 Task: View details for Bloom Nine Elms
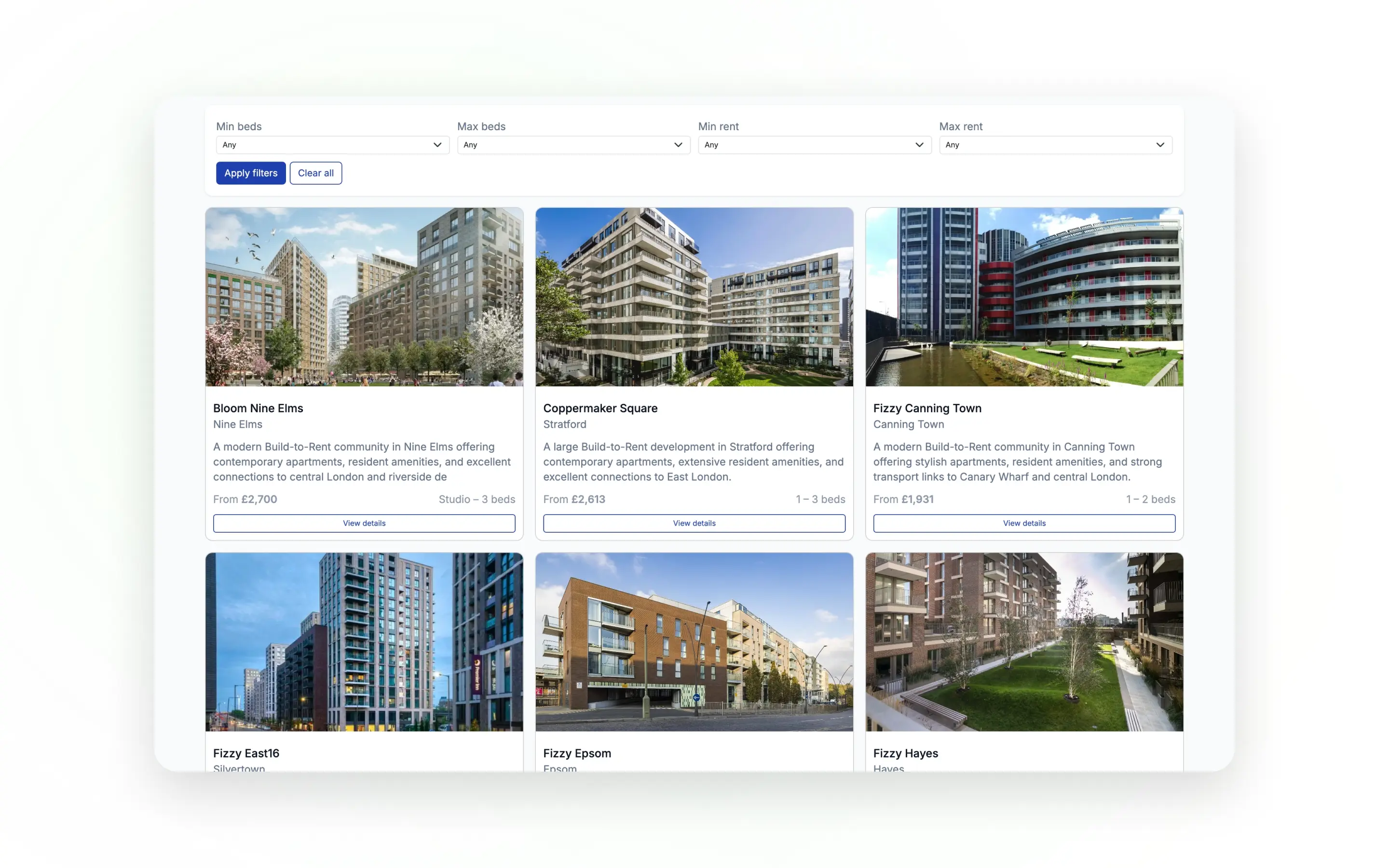pyautogui.click(x=364, y=523)
